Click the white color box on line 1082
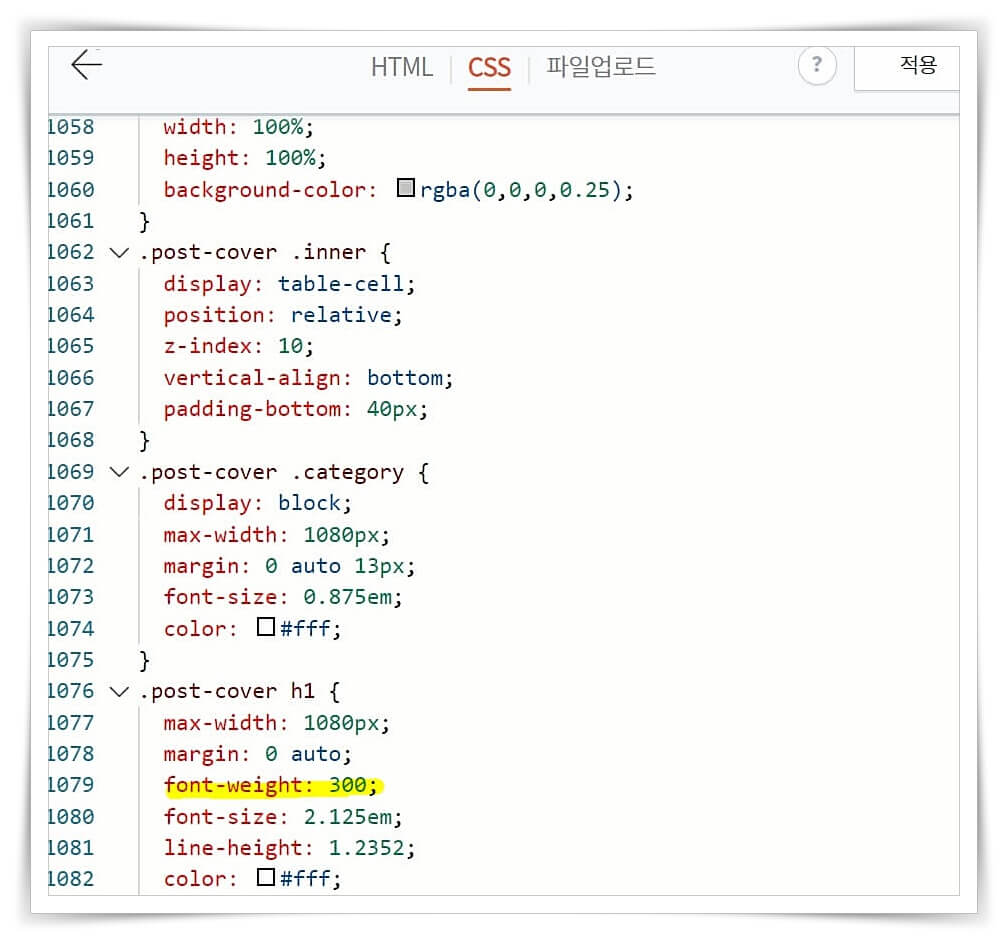1008x944 pixels. coord(265,877)
